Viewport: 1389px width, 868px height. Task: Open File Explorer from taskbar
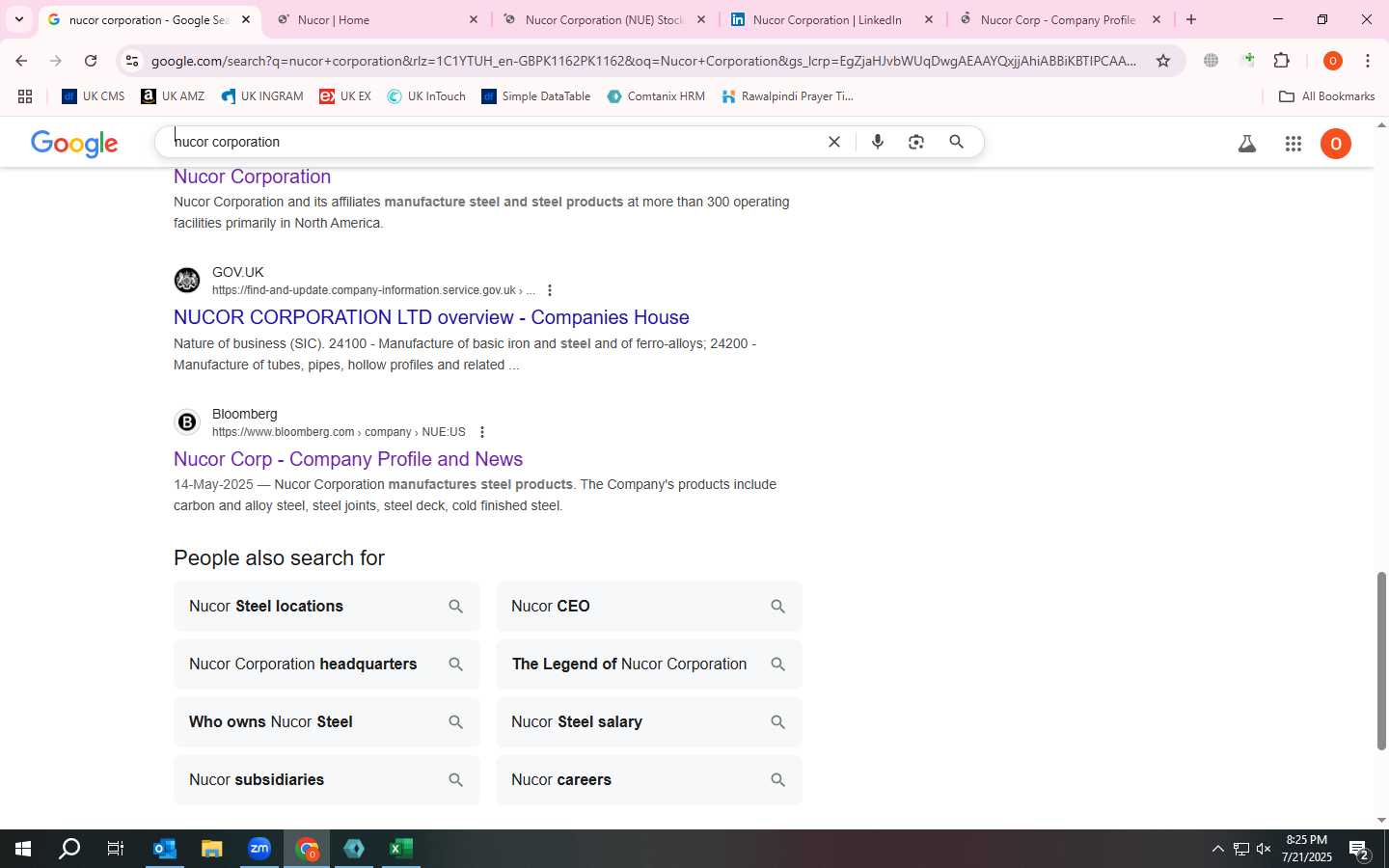pyautogui.click(x=212, y=849)
